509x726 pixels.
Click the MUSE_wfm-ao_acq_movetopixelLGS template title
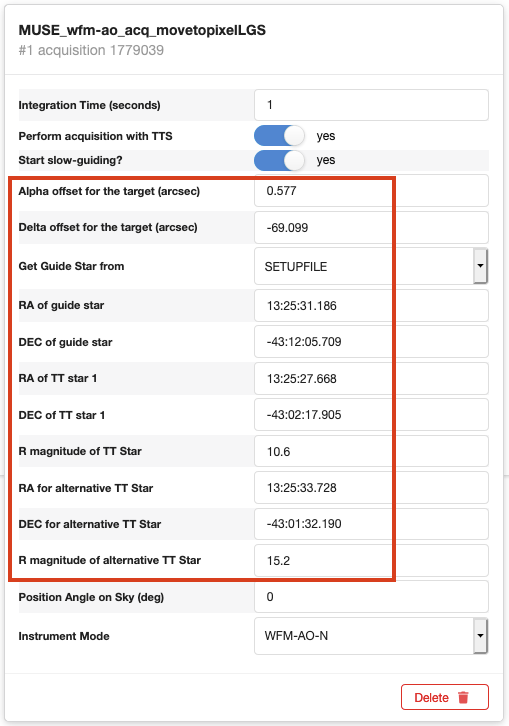click(142, 30)
